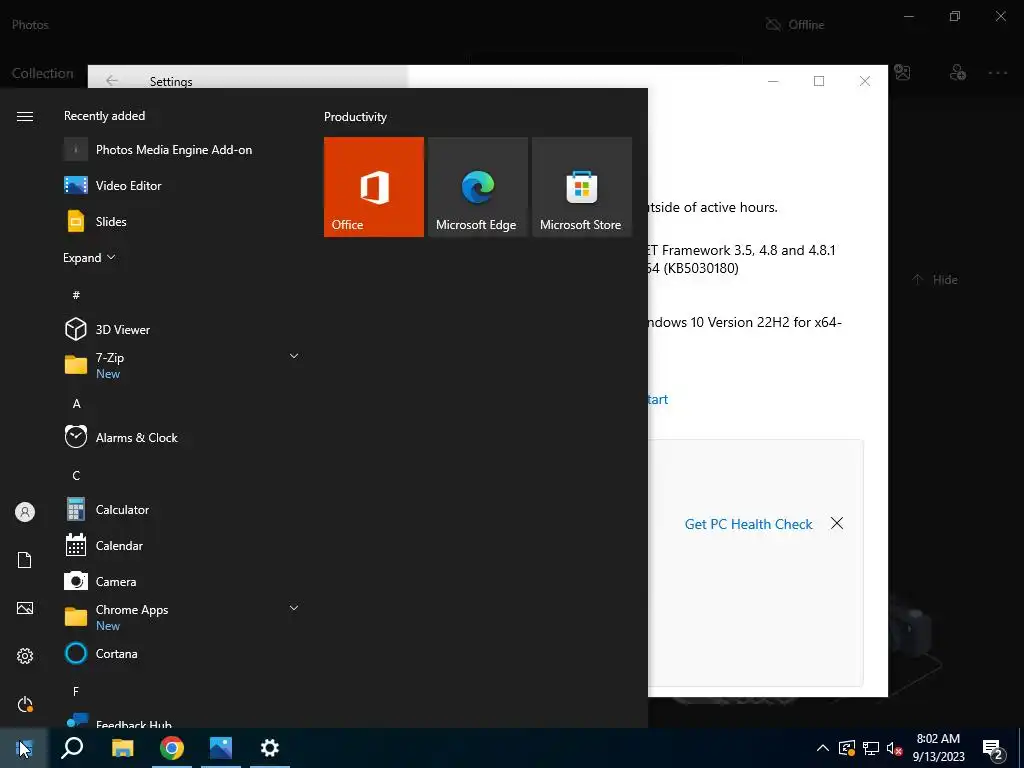Viewport: 1024px width, 768px height.
Task: Launch Video Editor from recently added
Action: (182, 185)
